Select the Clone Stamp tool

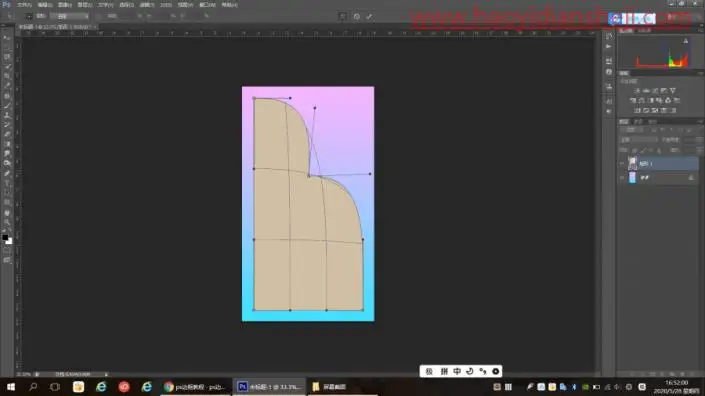7,115
